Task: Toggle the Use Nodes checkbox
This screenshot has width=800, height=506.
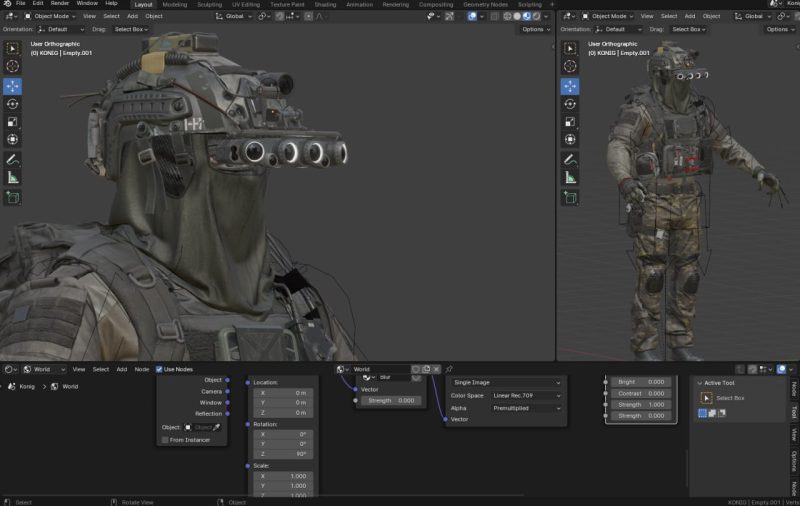Action: (159, 369)
